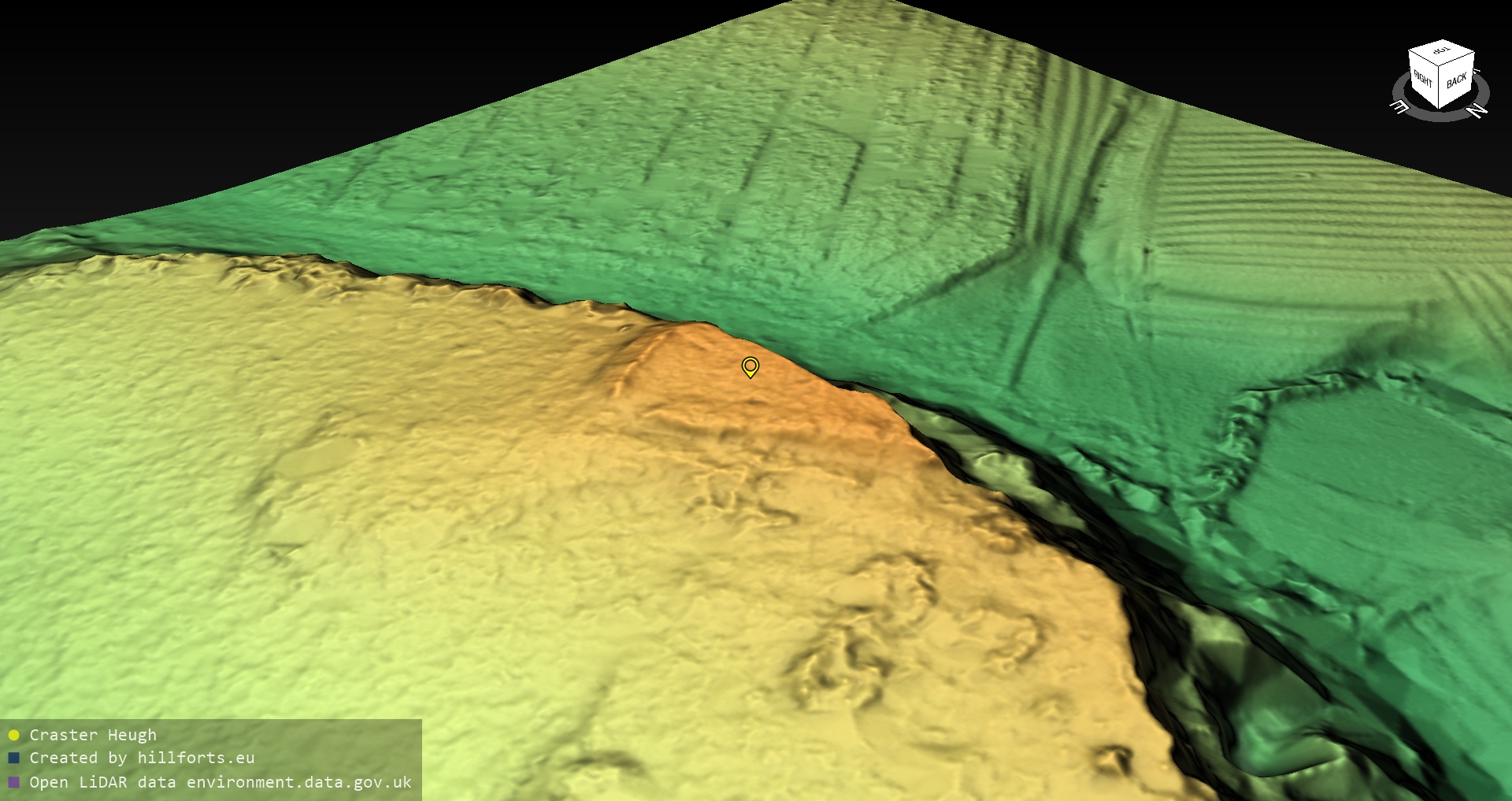Open the Open LiDAR data environment.data.gov.uk link
The height and width of the screenshot is (801, 1512).
220,782
